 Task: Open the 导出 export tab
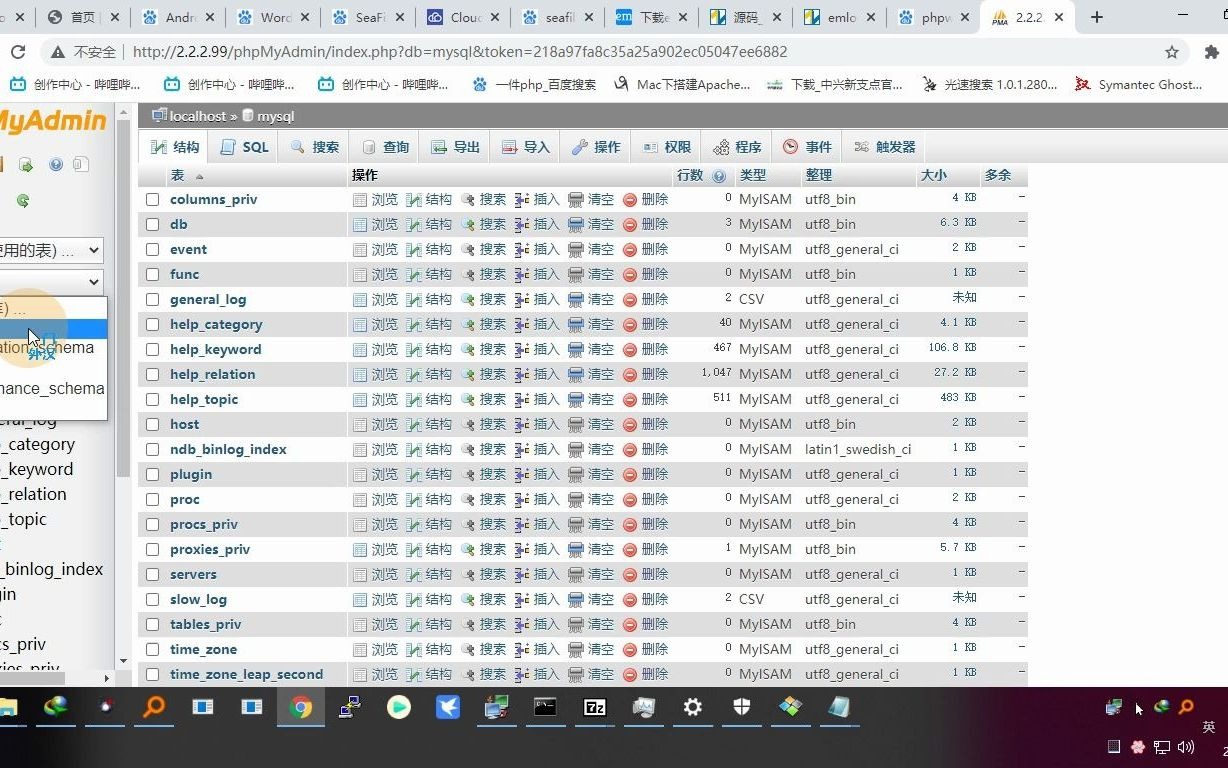456,147
